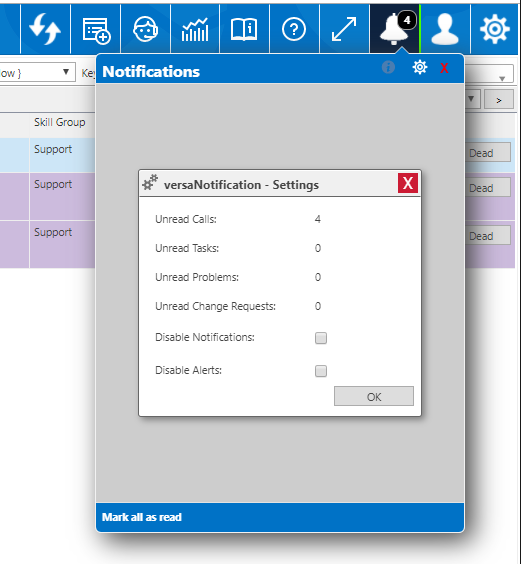Click the notifications bell icon
The height and width of the screenshot is (564, 521).
pyautogui.click(x=393, y=29)
